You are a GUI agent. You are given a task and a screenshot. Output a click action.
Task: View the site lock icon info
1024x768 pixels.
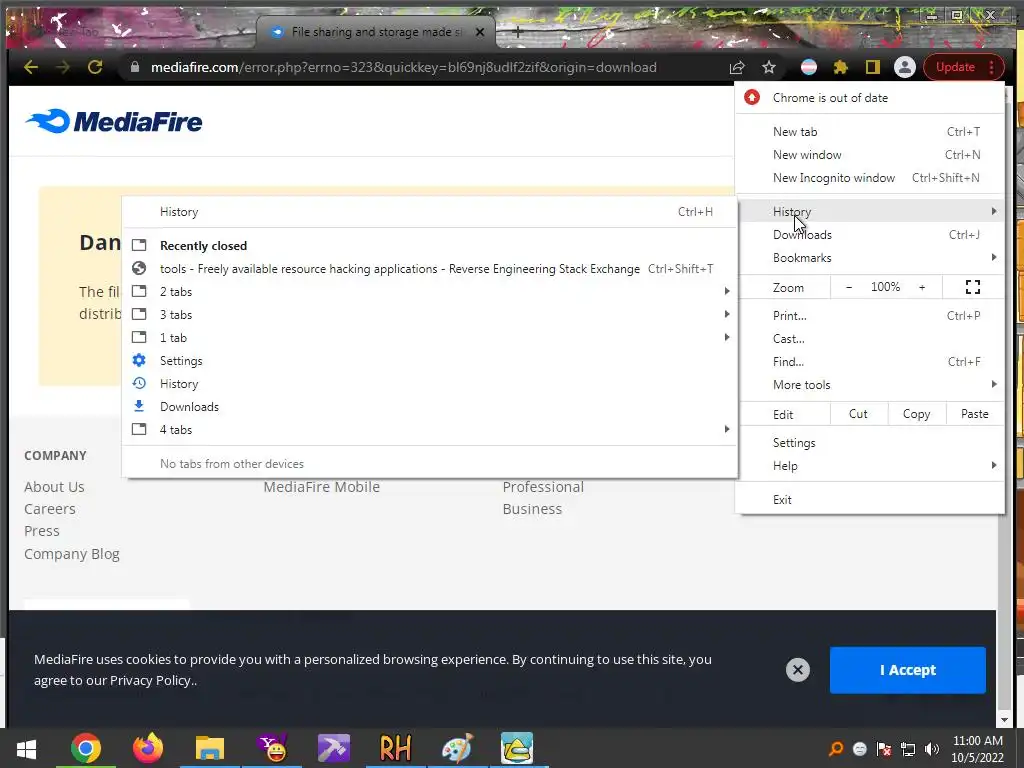(135, 67)
